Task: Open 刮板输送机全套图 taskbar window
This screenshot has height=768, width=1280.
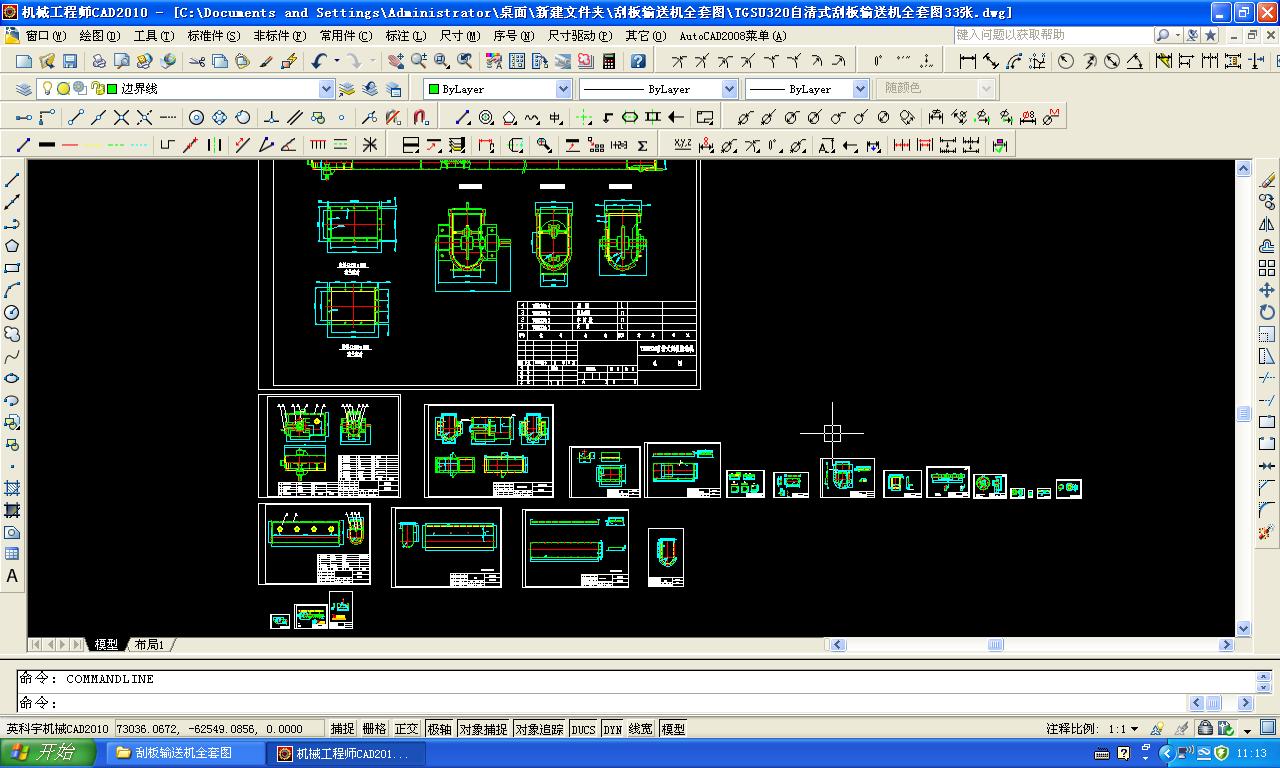Action: coord(184,753)
